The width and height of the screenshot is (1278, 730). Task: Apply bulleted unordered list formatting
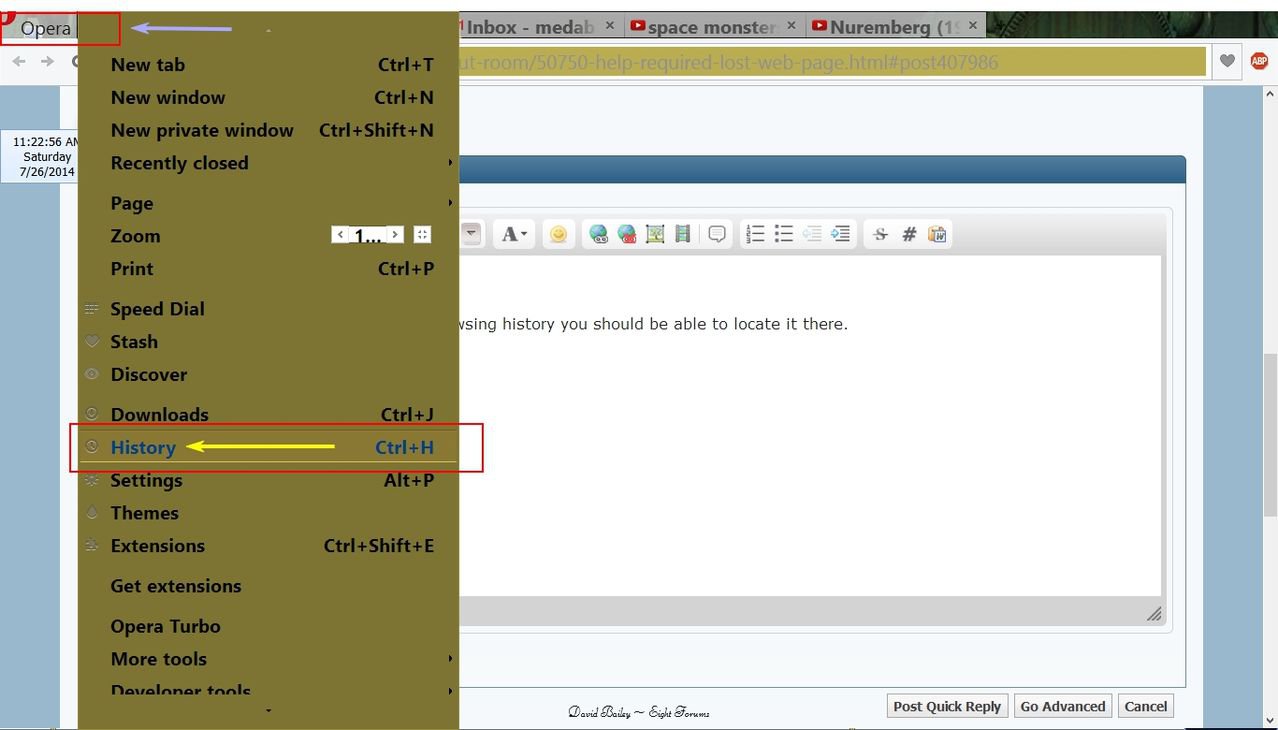[x=783, y=234]
